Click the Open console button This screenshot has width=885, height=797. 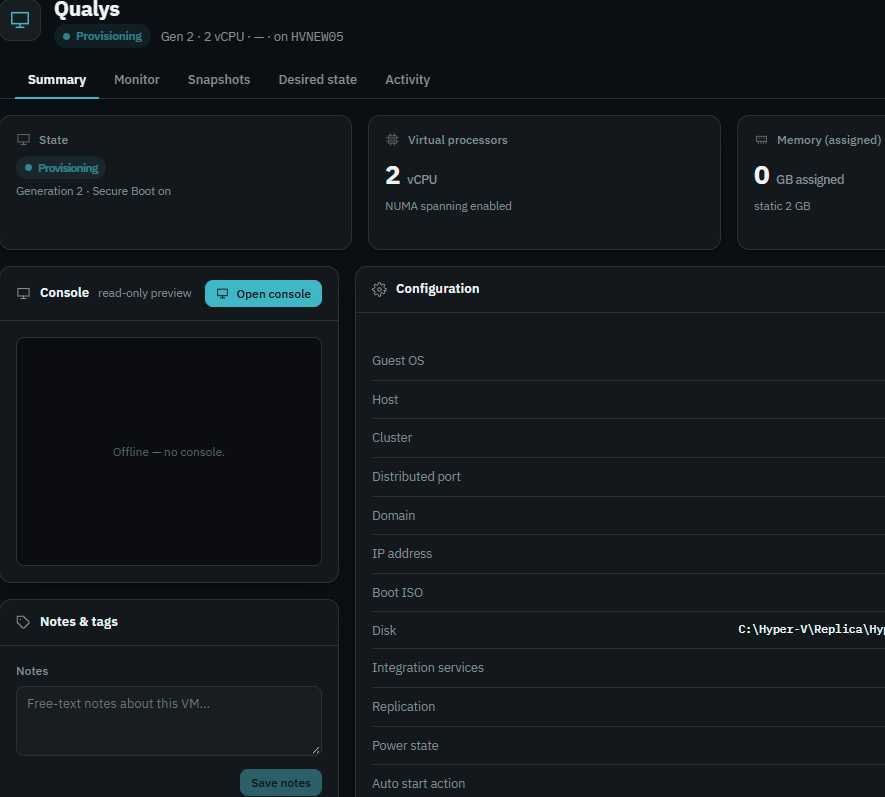[264, 294]
